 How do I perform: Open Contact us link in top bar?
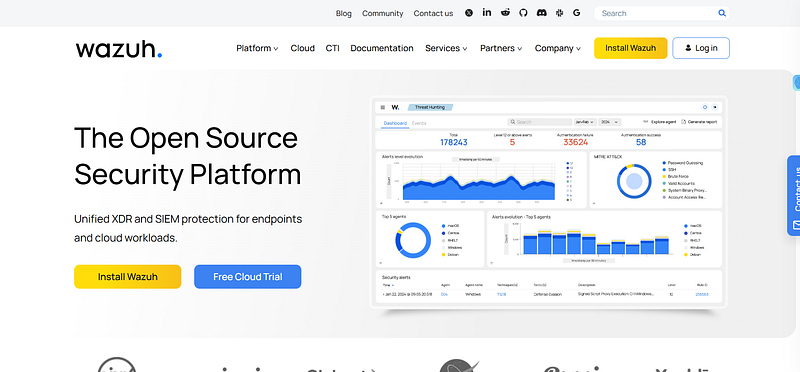click(x=433, y=13)
